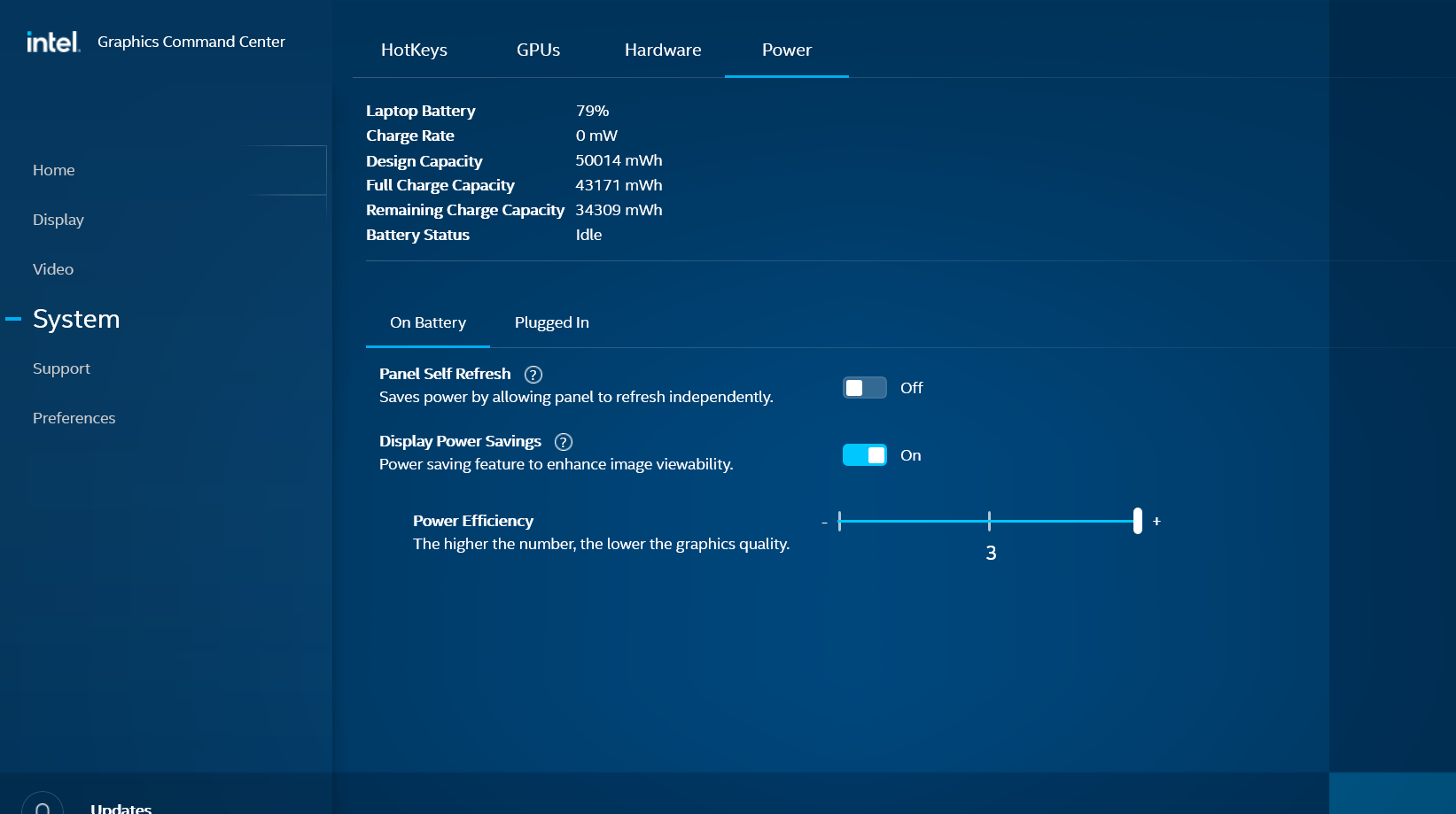Click the Updates notification bell icon
Screen dimensions: 1456x814
pyautogui.click(x=43, y=806)
